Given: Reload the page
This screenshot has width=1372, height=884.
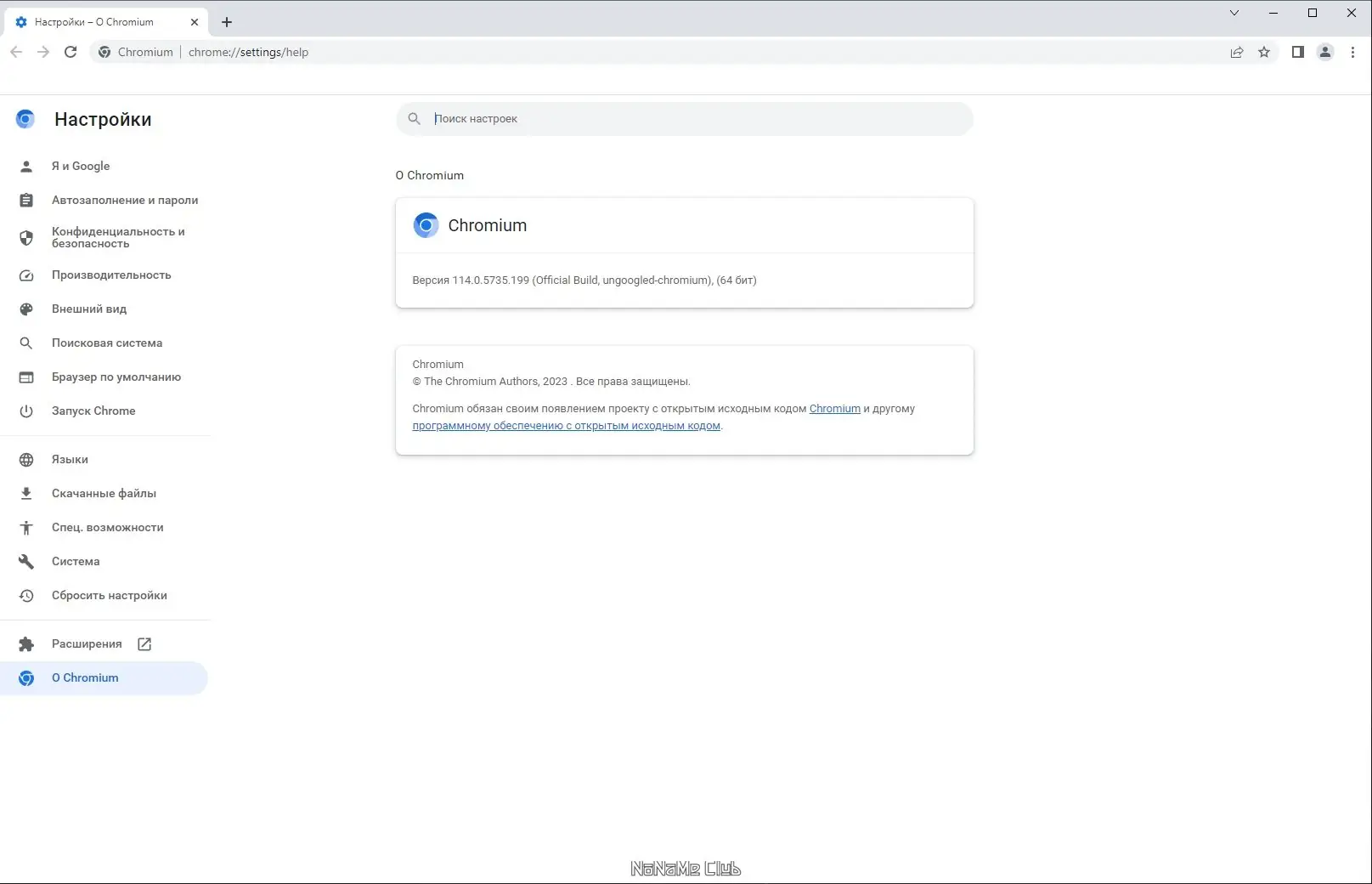Looking at the screenshot, I should (x=71, y=52).
